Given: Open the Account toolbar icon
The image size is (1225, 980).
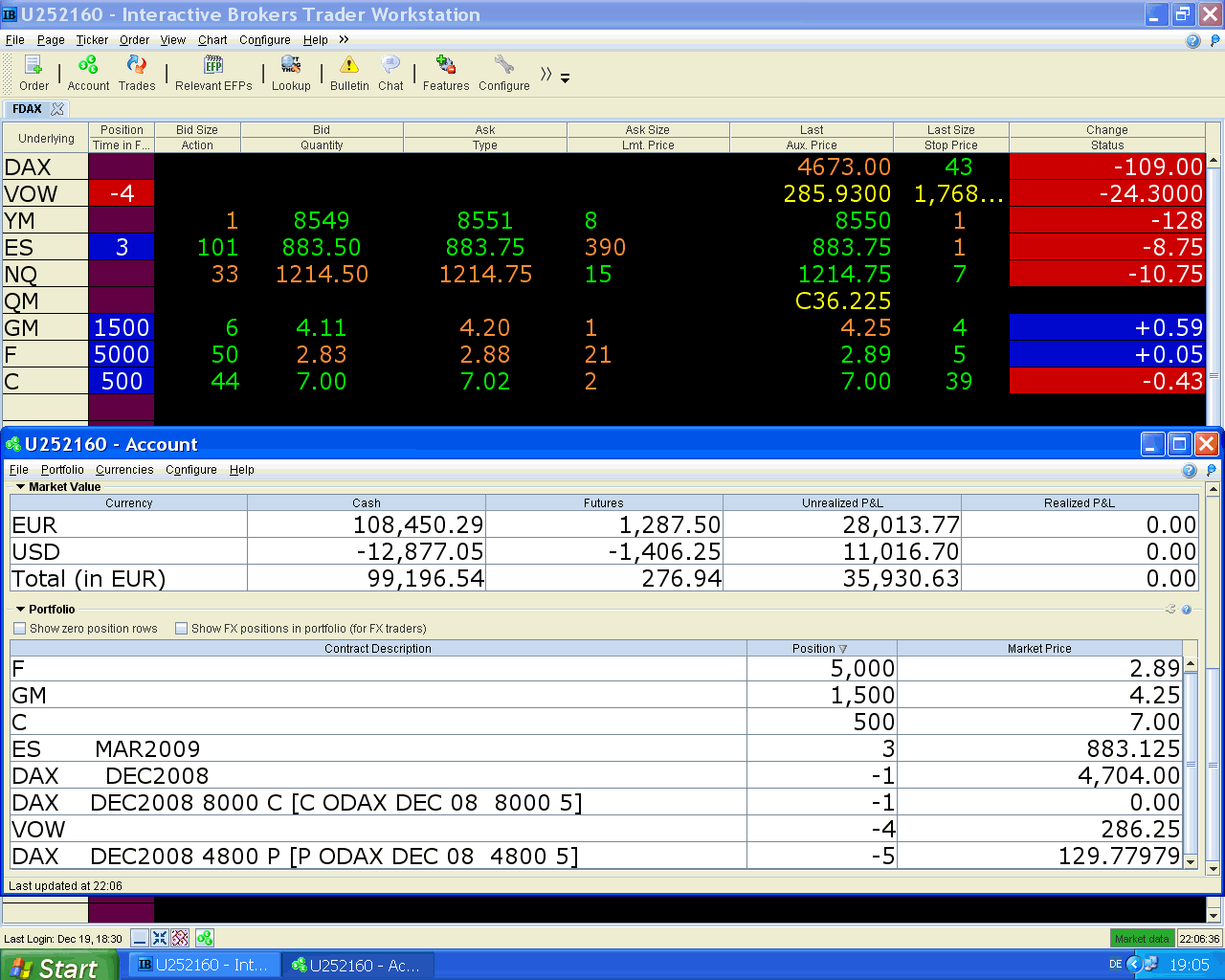Looking at the screenshot, I should pyautogui.click(x=88, y=73).
